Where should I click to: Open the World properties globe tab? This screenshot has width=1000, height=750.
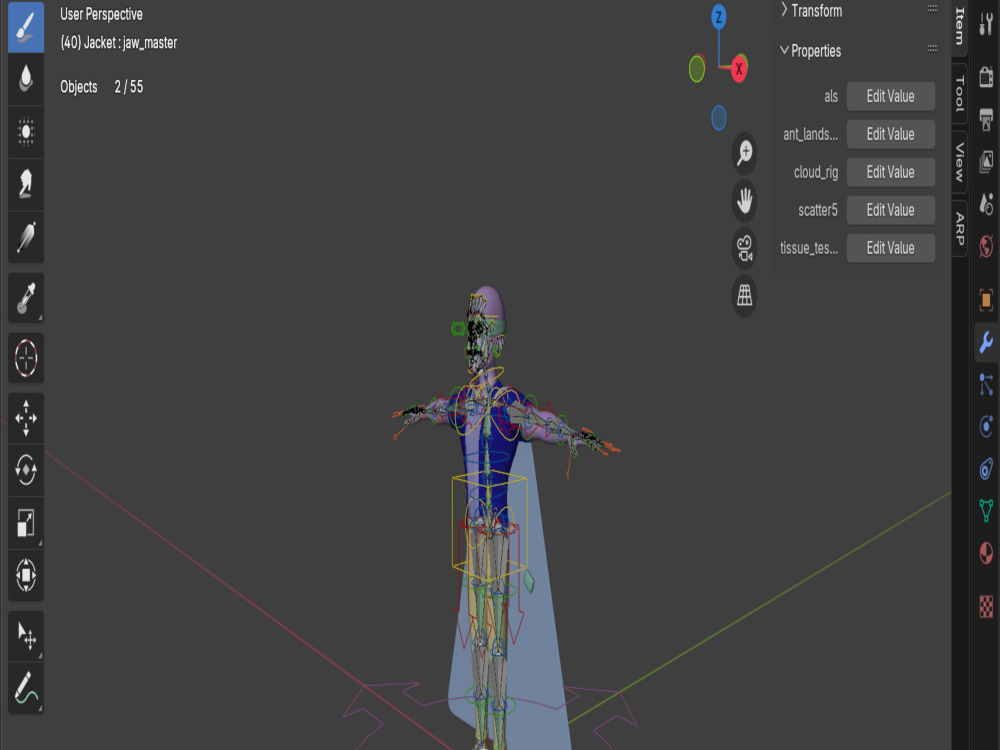[x=986, y=245]
